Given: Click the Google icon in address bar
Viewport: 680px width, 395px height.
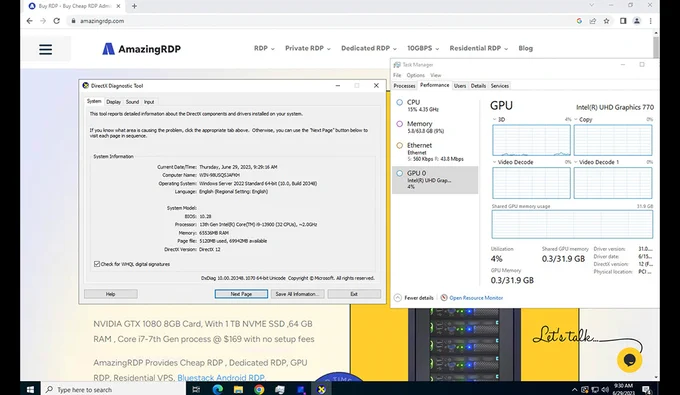Looking at the screenshot, I should (x=579, y=21).
